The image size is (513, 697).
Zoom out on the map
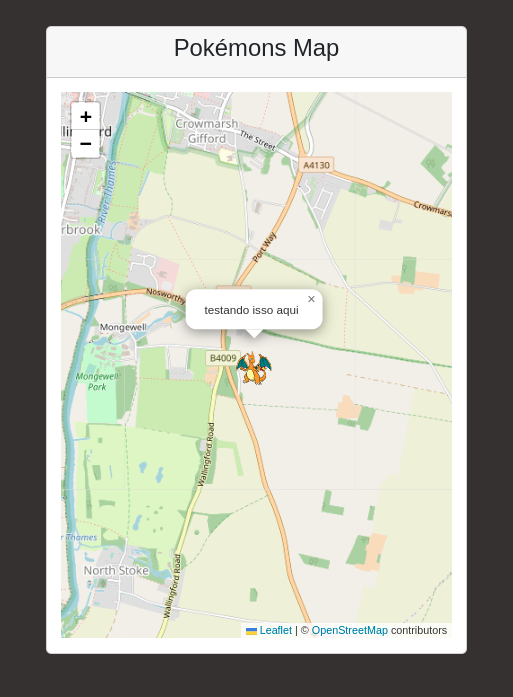click(x=85, y=144)
